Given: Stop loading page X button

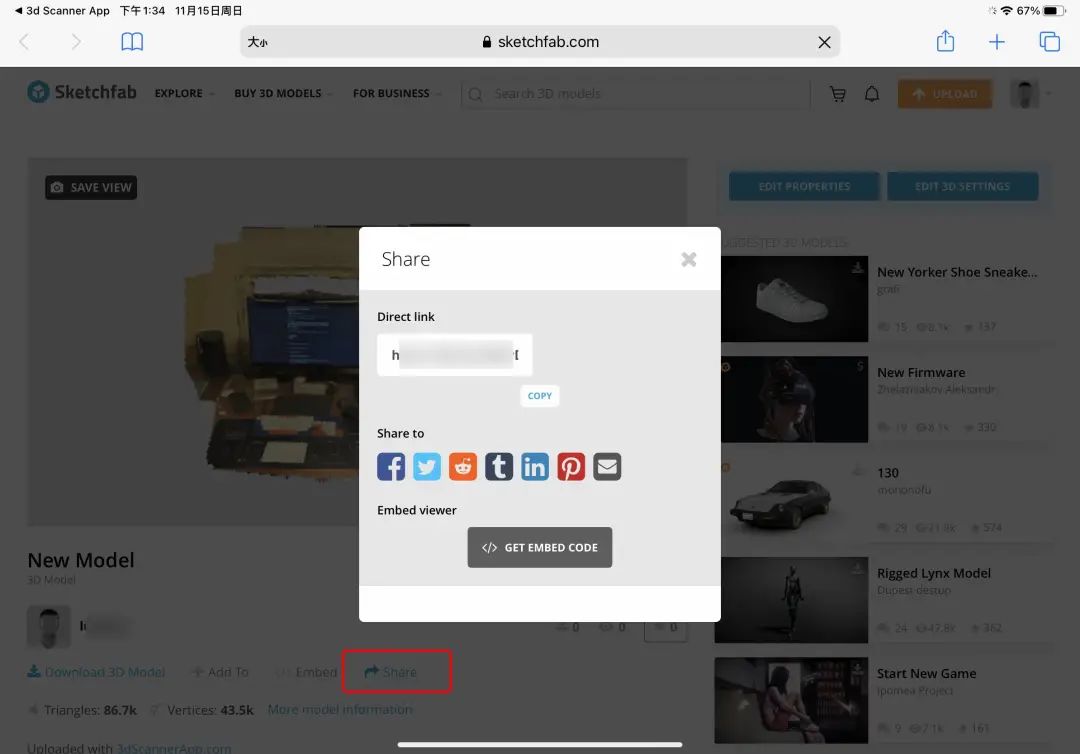Looking at the screenshot, I should [824, 42].
